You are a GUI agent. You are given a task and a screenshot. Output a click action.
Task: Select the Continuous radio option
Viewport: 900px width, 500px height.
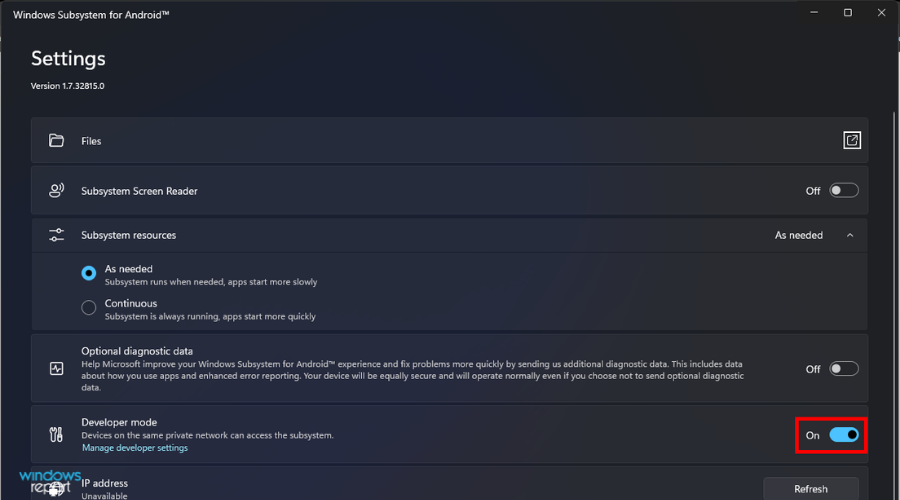click(x=89, y=307)
